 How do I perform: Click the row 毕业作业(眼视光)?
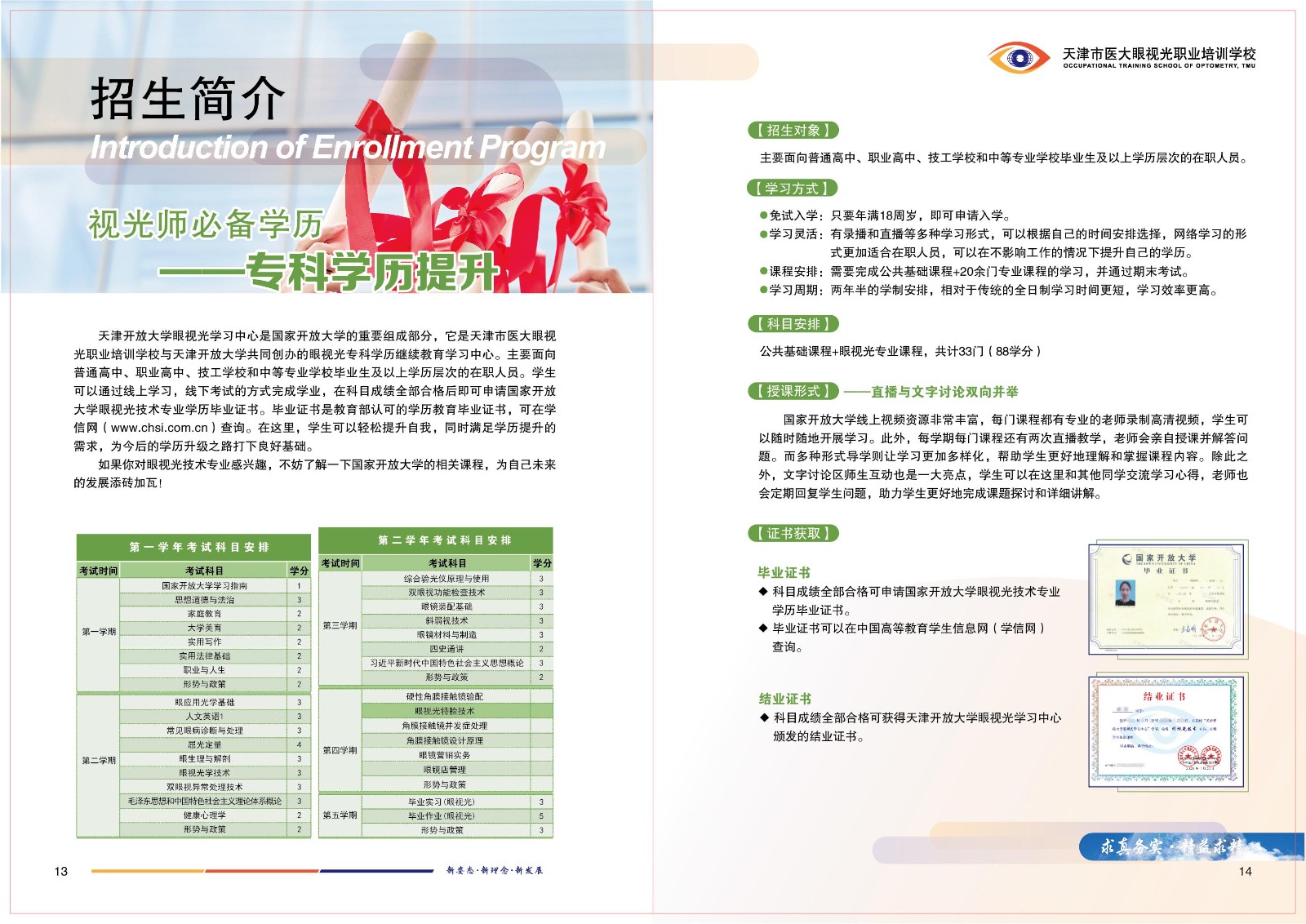457,816
